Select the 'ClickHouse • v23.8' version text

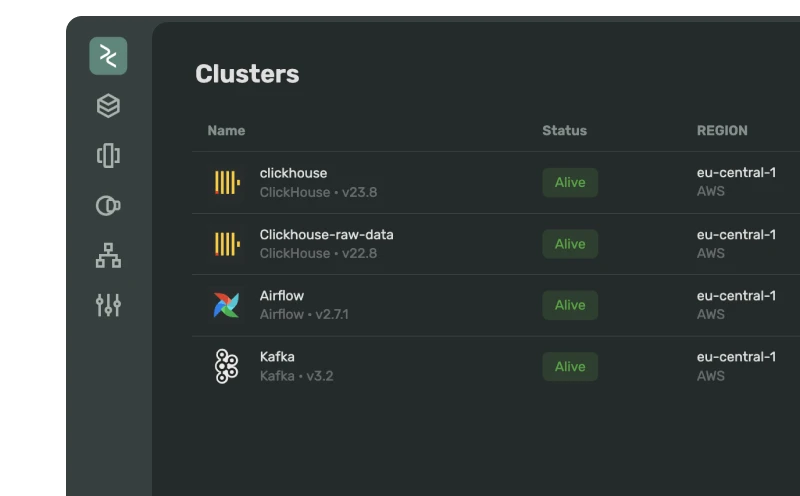(x=318, y=192)
